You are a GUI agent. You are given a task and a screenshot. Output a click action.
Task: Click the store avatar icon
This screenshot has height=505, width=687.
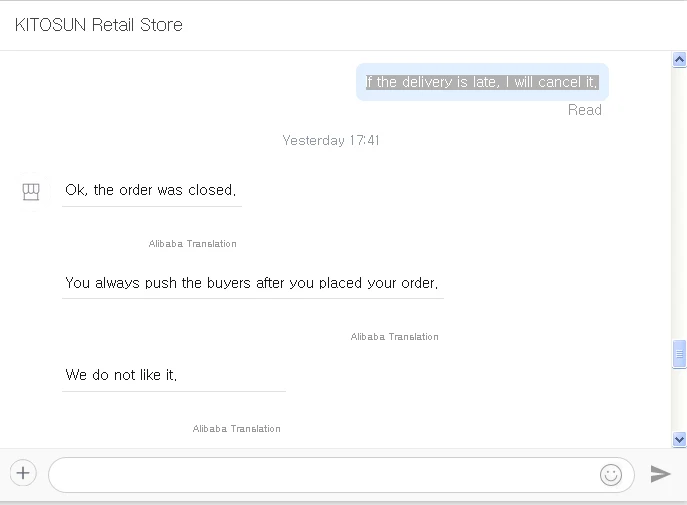click(31, 191)
